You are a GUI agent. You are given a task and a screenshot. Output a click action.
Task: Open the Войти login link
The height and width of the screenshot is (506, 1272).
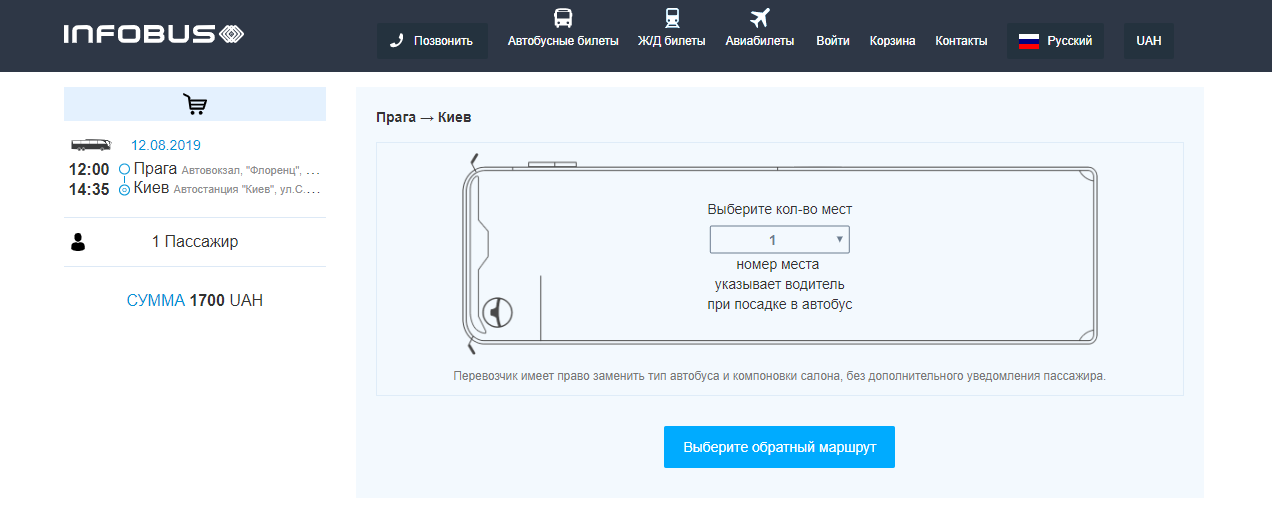[x=833, y=41]
